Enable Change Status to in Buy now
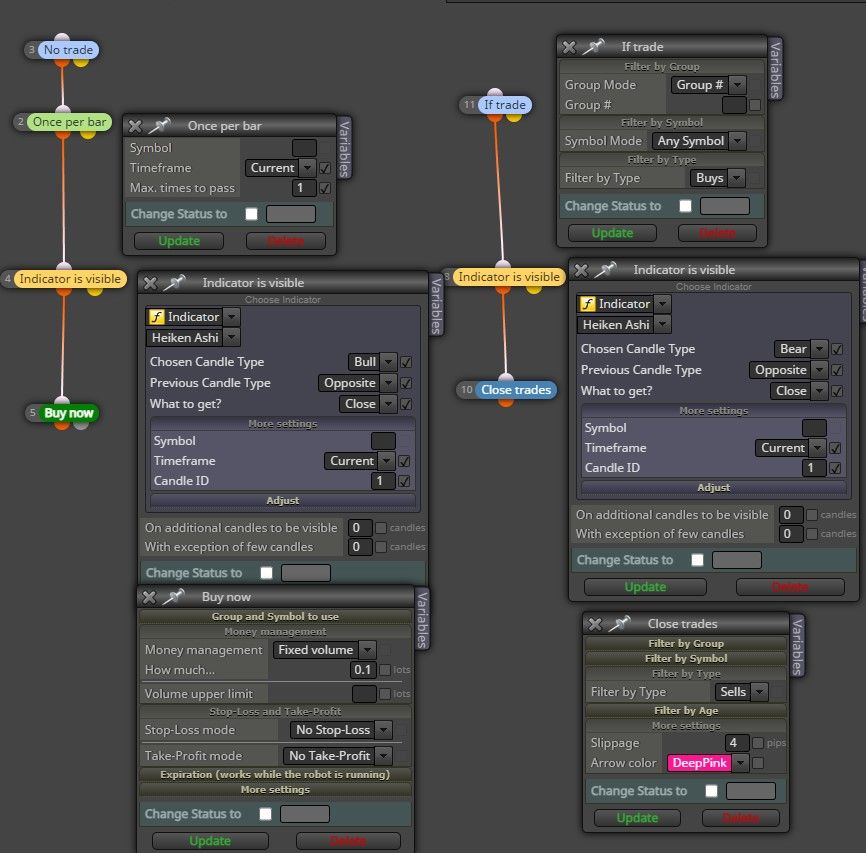The image size is (866, 853). [x=266, y=814]
